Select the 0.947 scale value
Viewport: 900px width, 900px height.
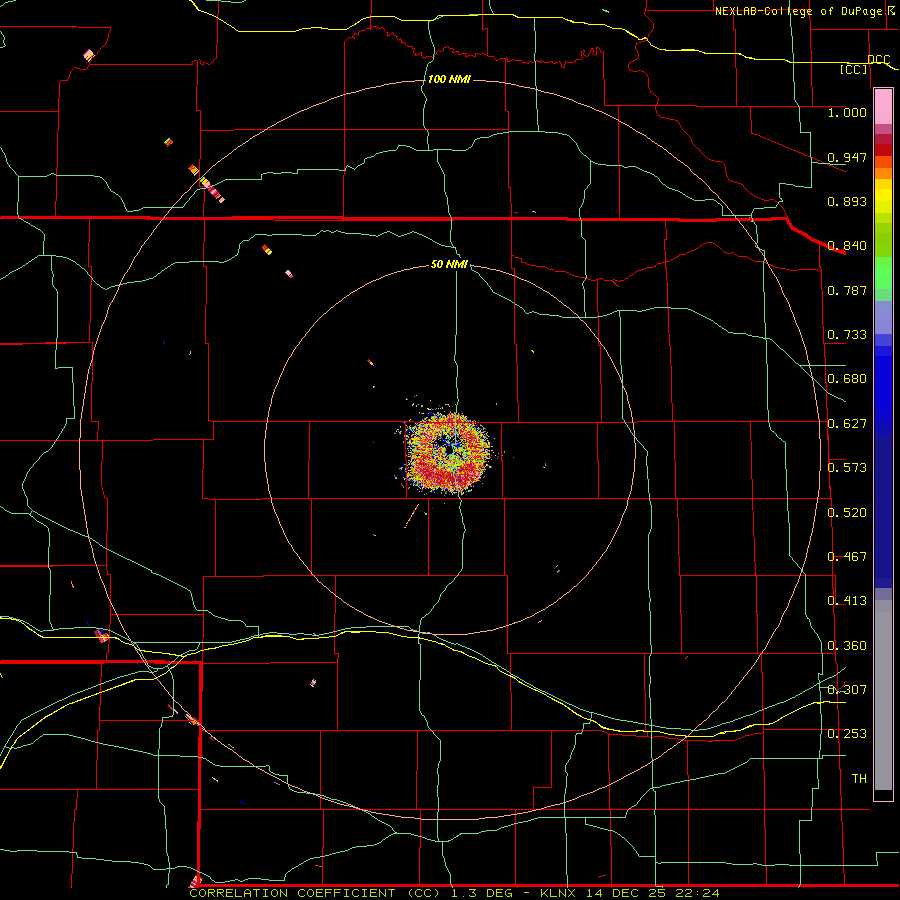coord(847,157)
